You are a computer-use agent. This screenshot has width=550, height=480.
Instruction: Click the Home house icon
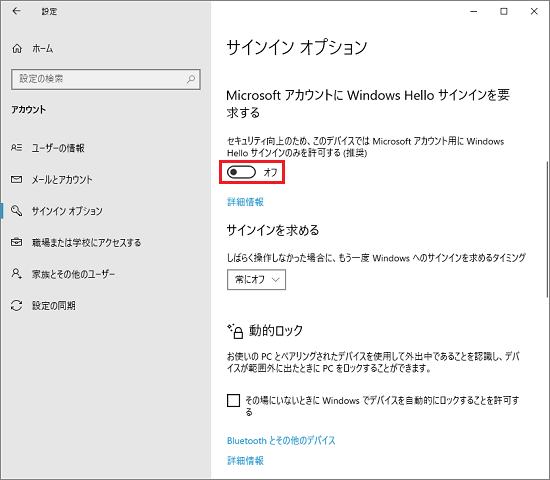17,48
